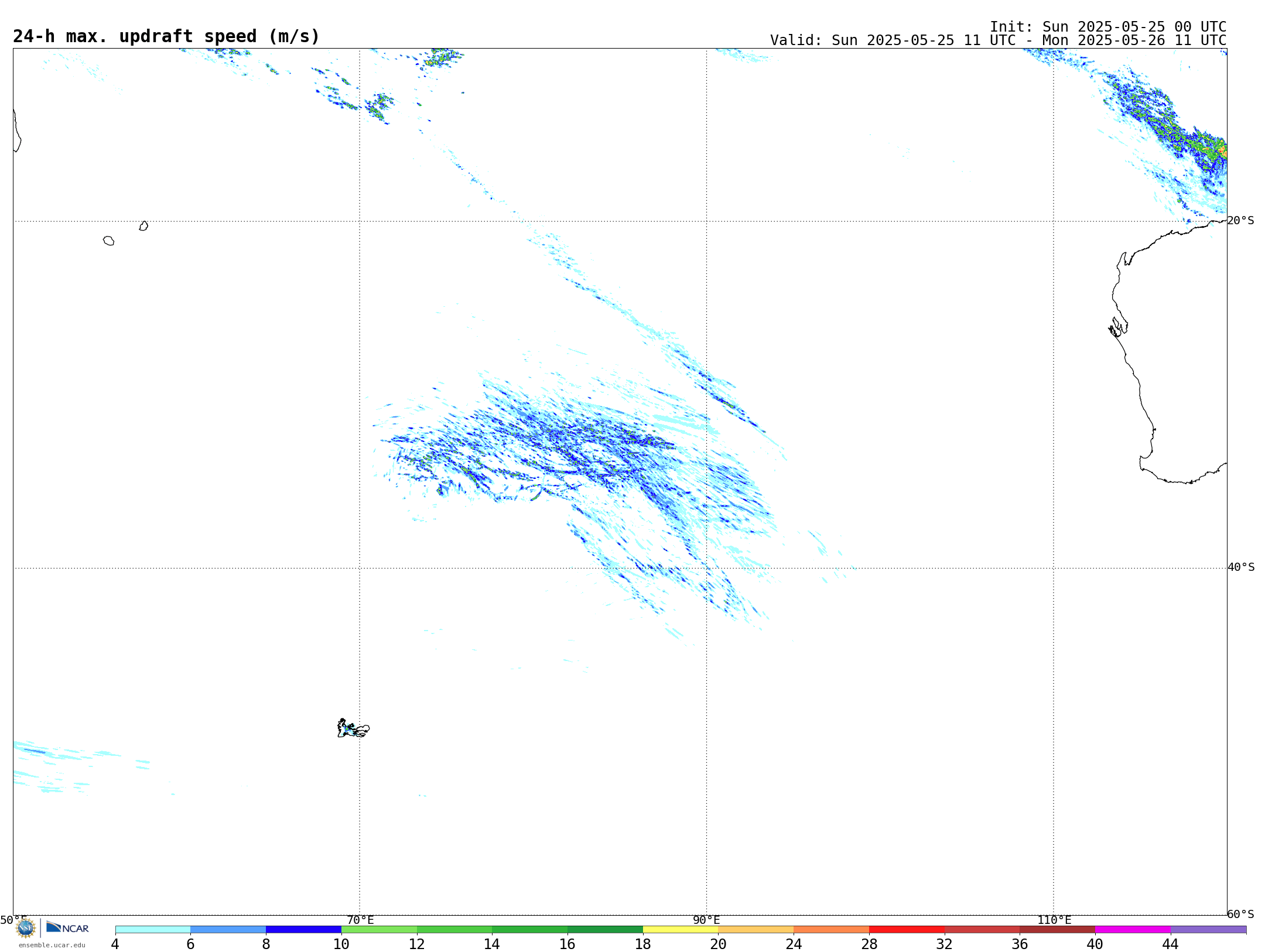Click the 20°S latitude label
1265x952 pixels.
pos(1240,221)
